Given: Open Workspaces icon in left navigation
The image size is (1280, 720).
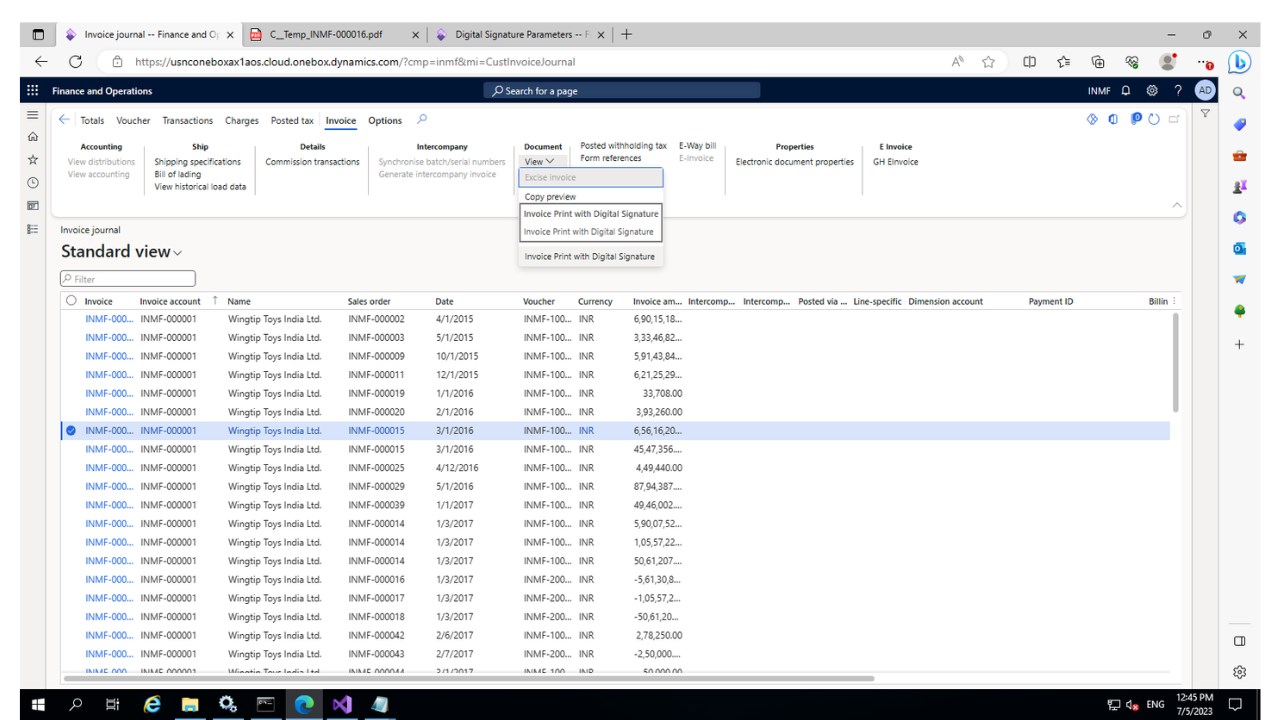Looking at the screenshot, I should [33, 206].
